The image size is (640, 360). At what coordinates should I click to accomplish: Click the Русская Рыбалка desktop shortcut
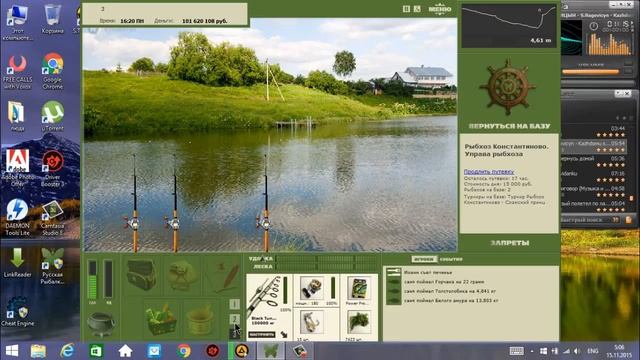[53, 266]
